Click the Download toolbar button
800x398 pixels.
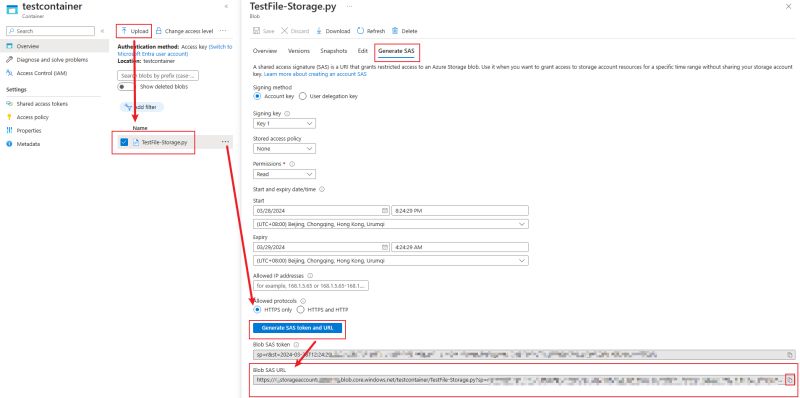[x=333, y=31]
